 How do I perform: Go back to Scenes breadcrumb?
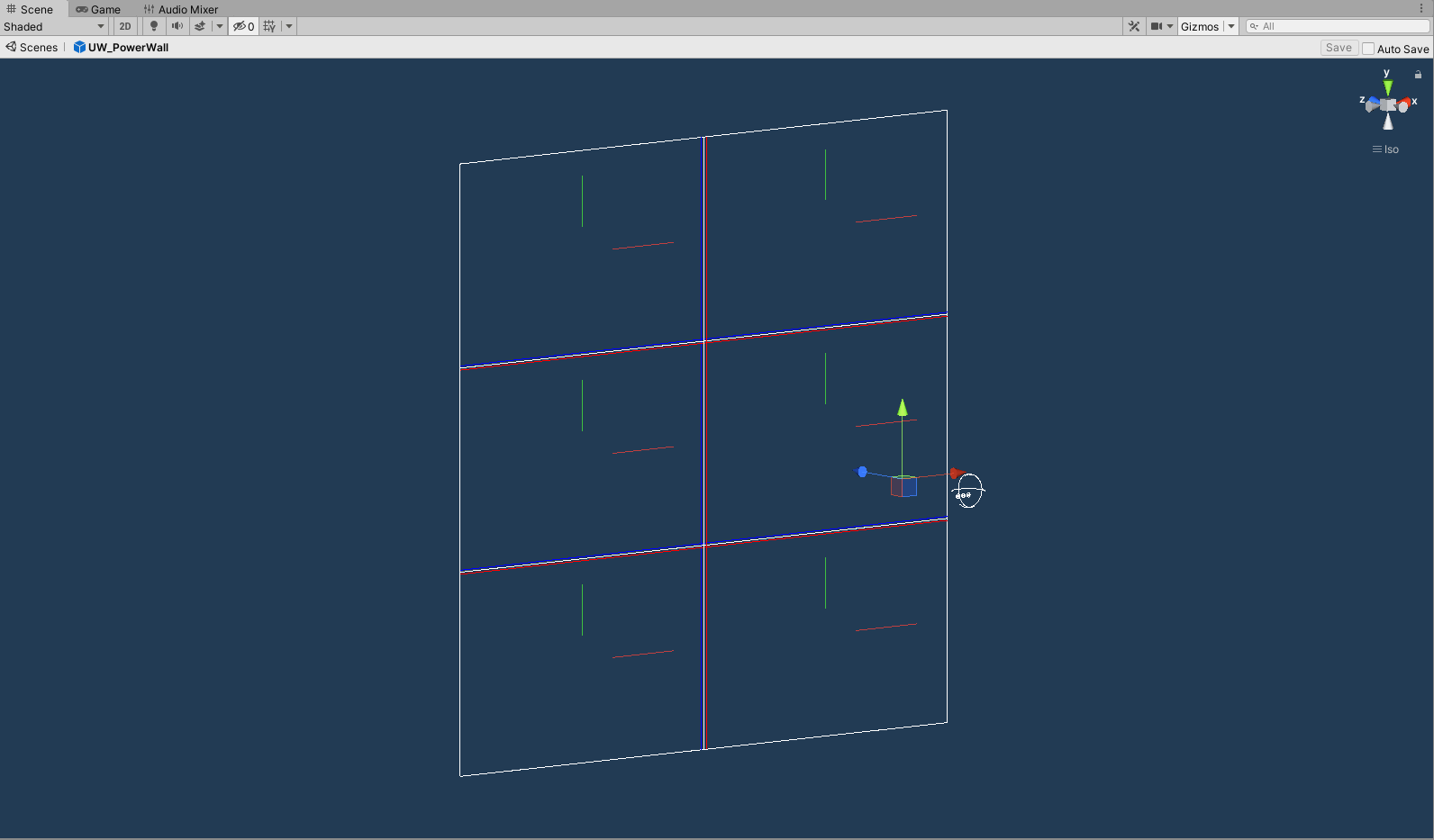tap(32, 47)
